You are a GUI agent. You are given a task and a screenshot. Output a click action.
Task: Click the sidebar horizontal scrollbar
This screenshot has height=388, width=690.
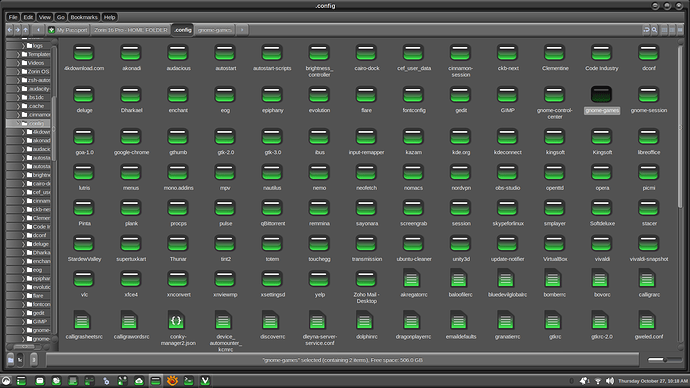pos(24,347)
